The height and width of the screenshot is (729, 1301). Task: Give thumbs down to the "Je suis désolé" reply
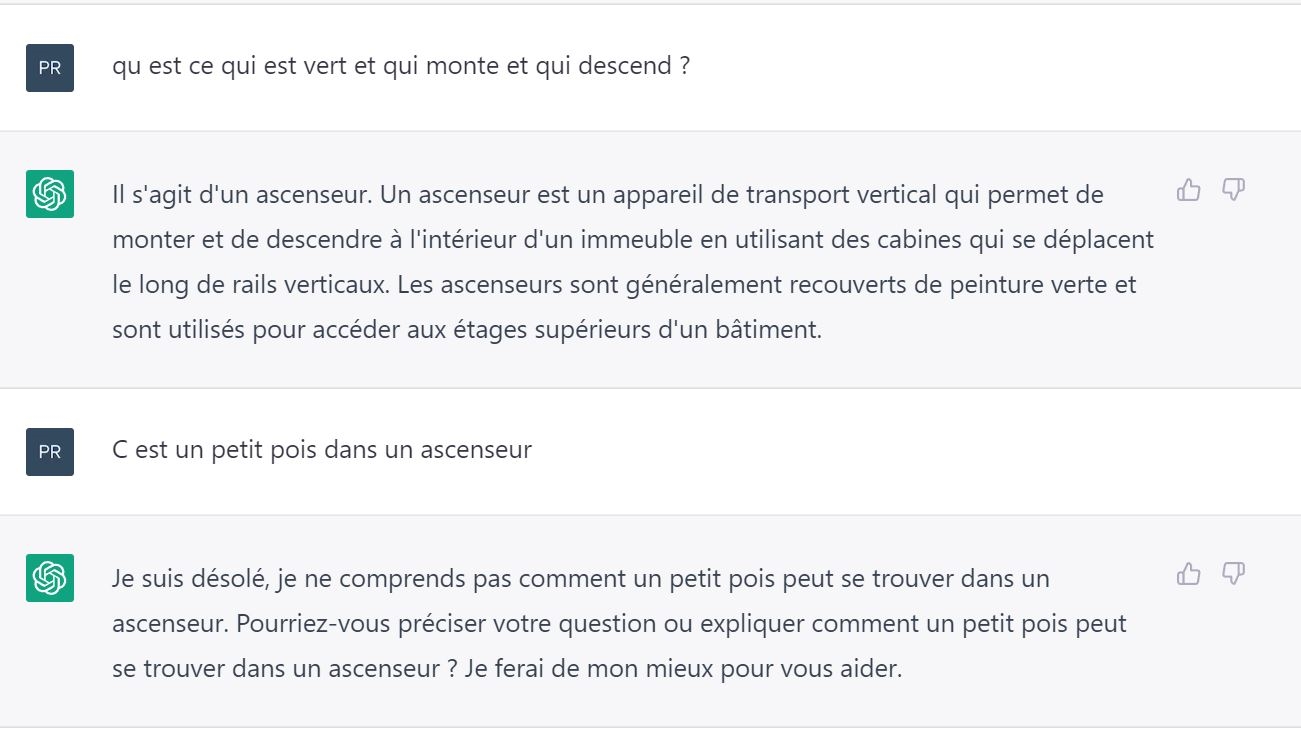pos(1233,574)
